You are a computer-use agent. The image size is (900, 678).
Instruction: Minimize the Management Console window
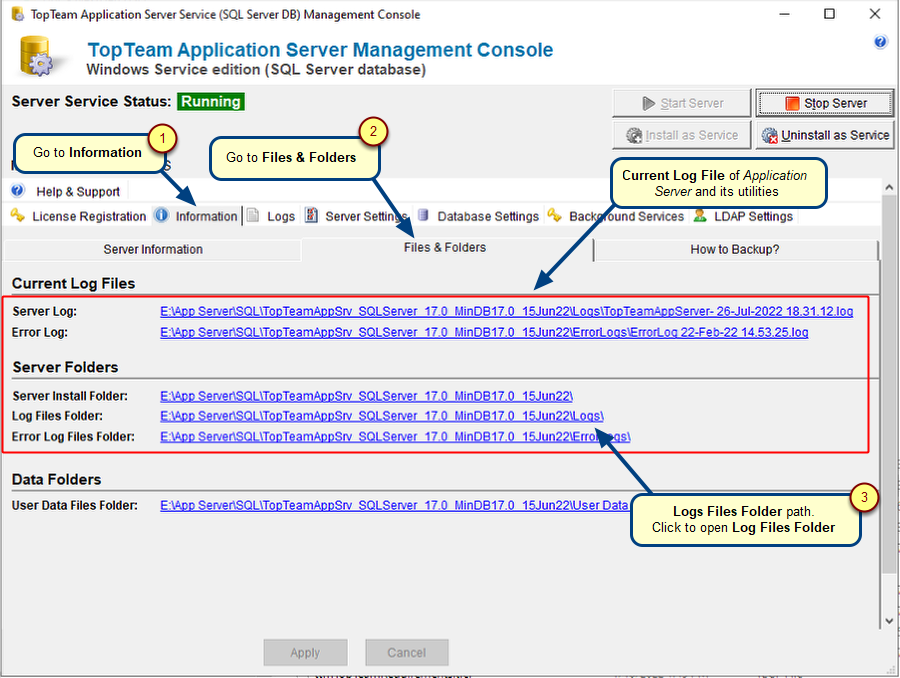785,14
